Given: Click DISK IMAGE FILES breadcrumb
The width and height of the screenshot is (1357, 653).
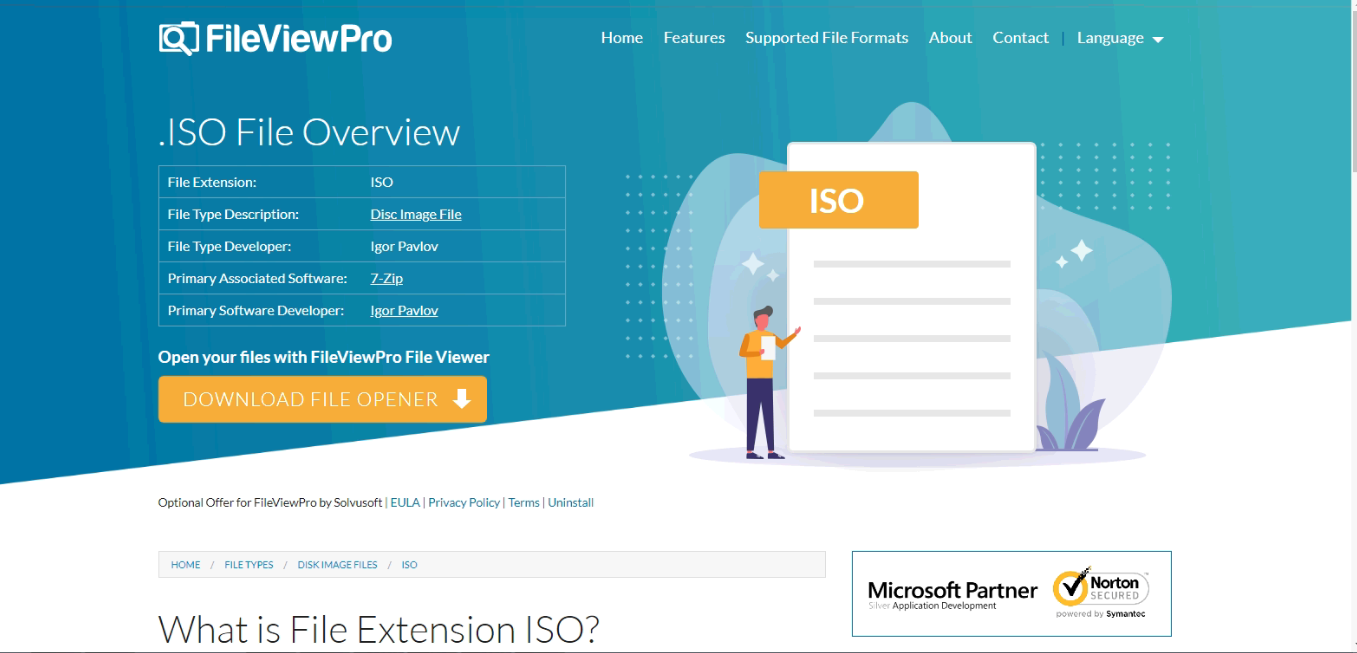Looking at the screenshot, I should point(337,565).
